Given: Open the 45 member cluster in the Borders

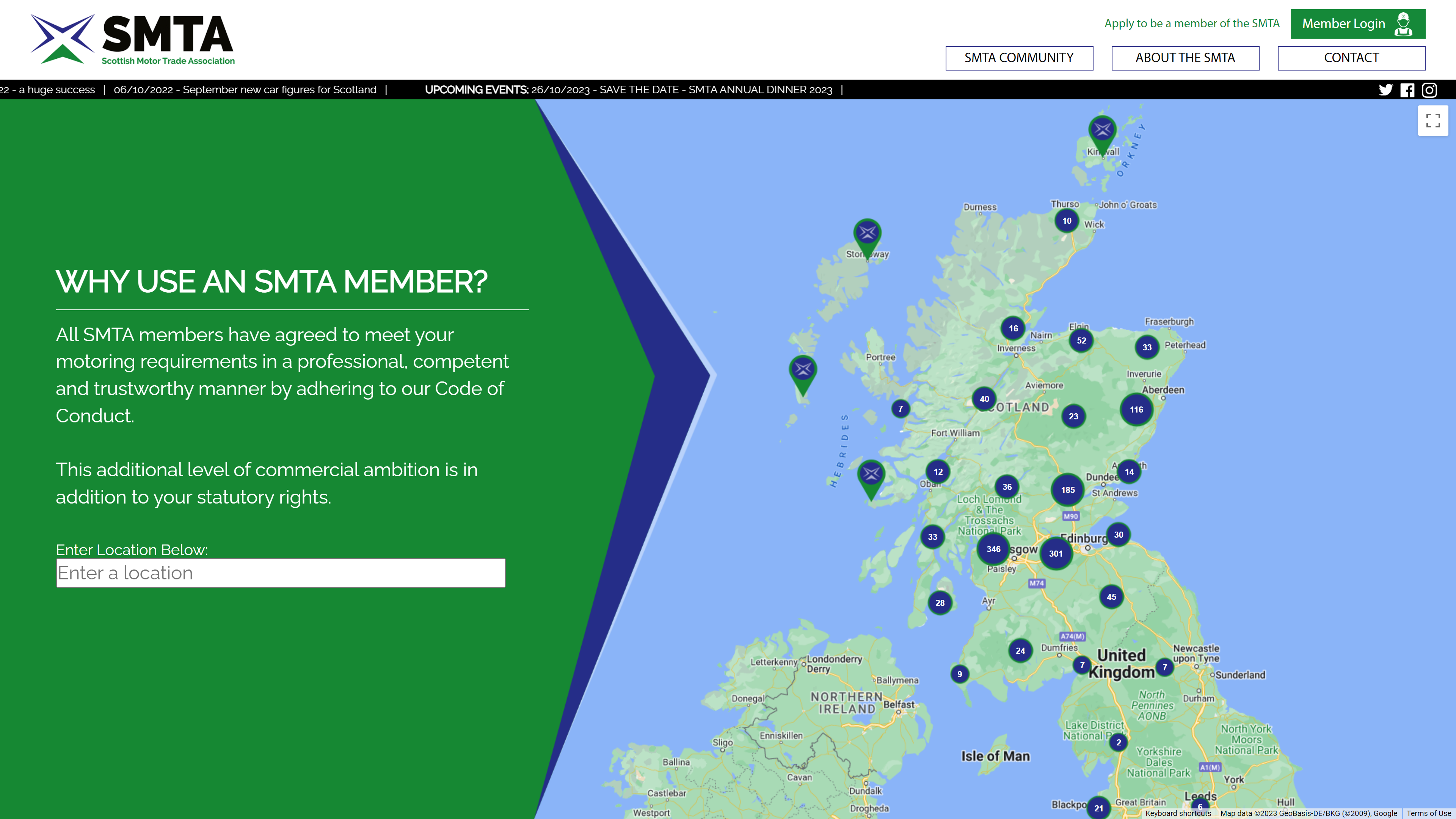Looking at the screenshot, I should [x=1111, y=597].
